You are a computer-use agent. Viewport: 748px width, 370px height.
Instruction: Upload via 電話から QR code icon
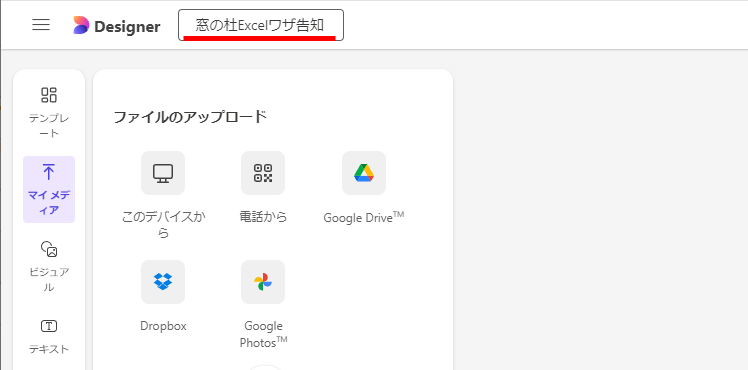[x=263, y=173]
